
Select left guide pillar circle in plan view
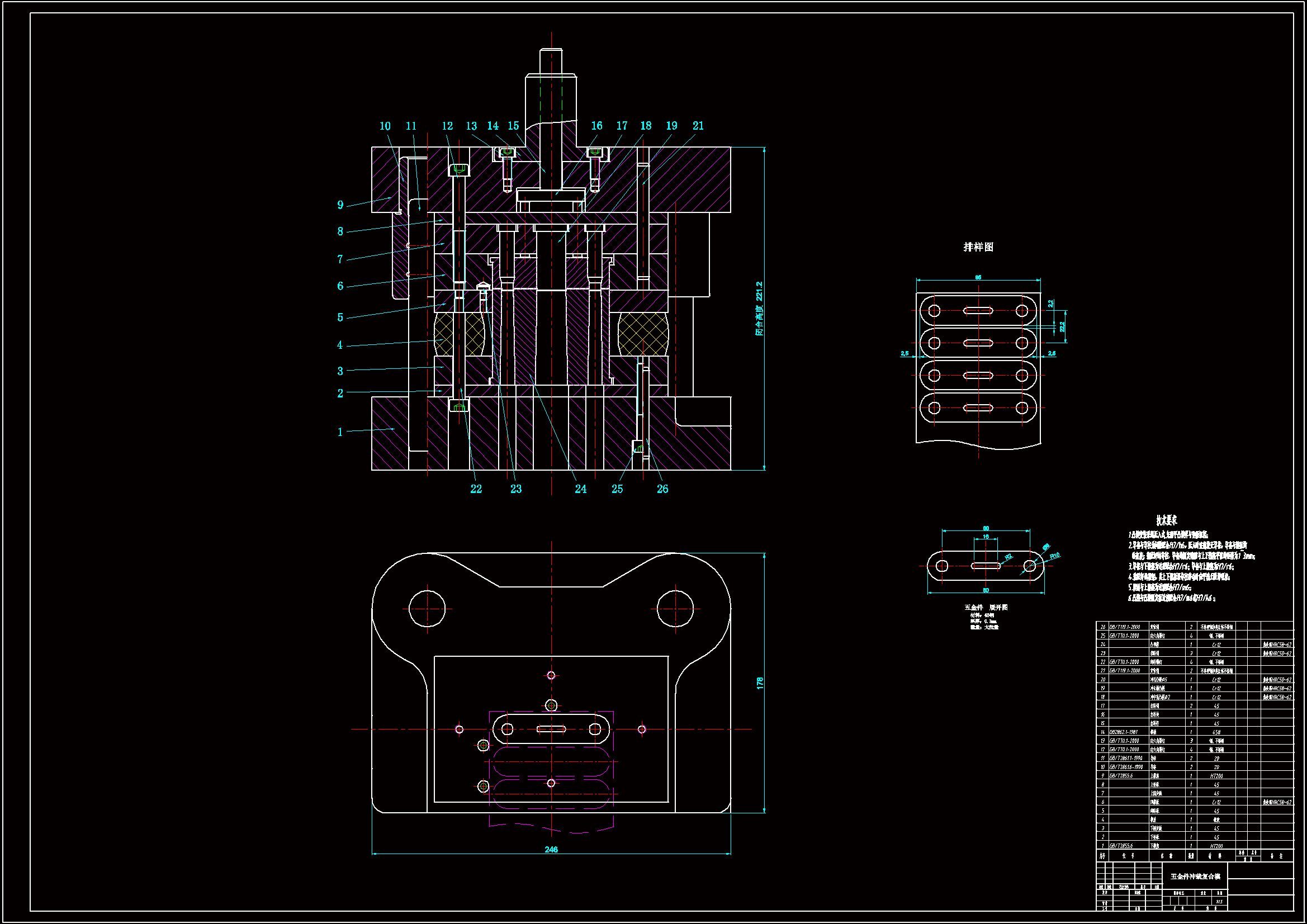427,609
